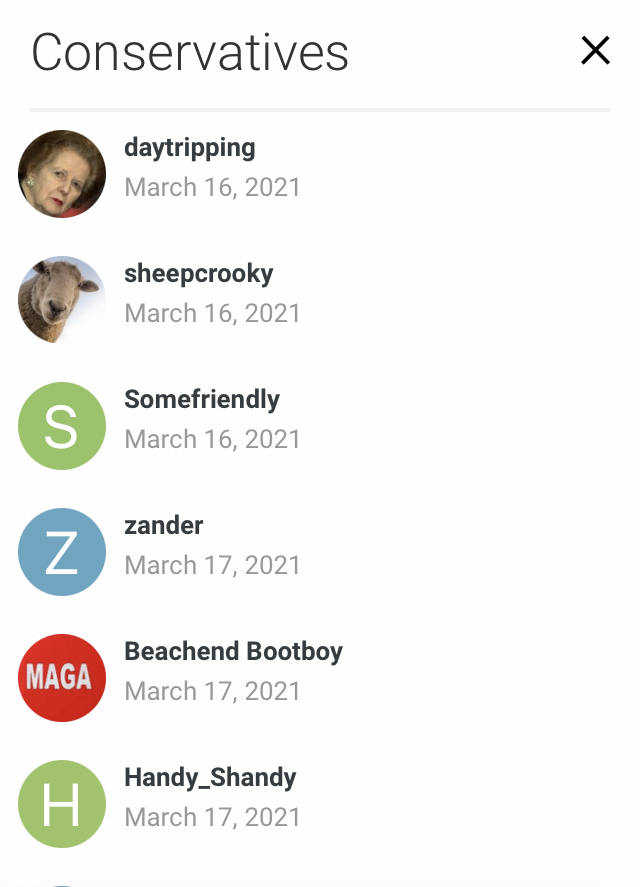640x887 pixels.
Task: Select the Handy_Shandy username
Action: tap(210, 778)
